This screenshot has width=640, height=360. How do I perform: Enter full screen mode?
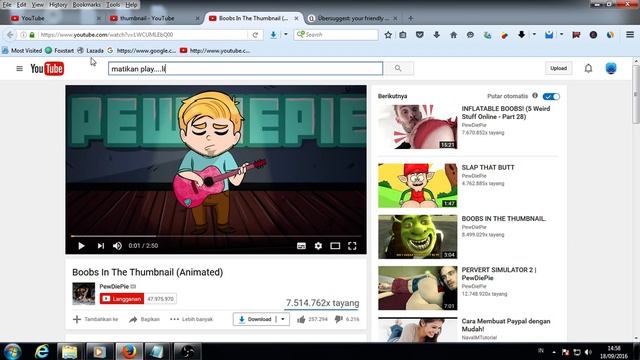tap(352, 246)
